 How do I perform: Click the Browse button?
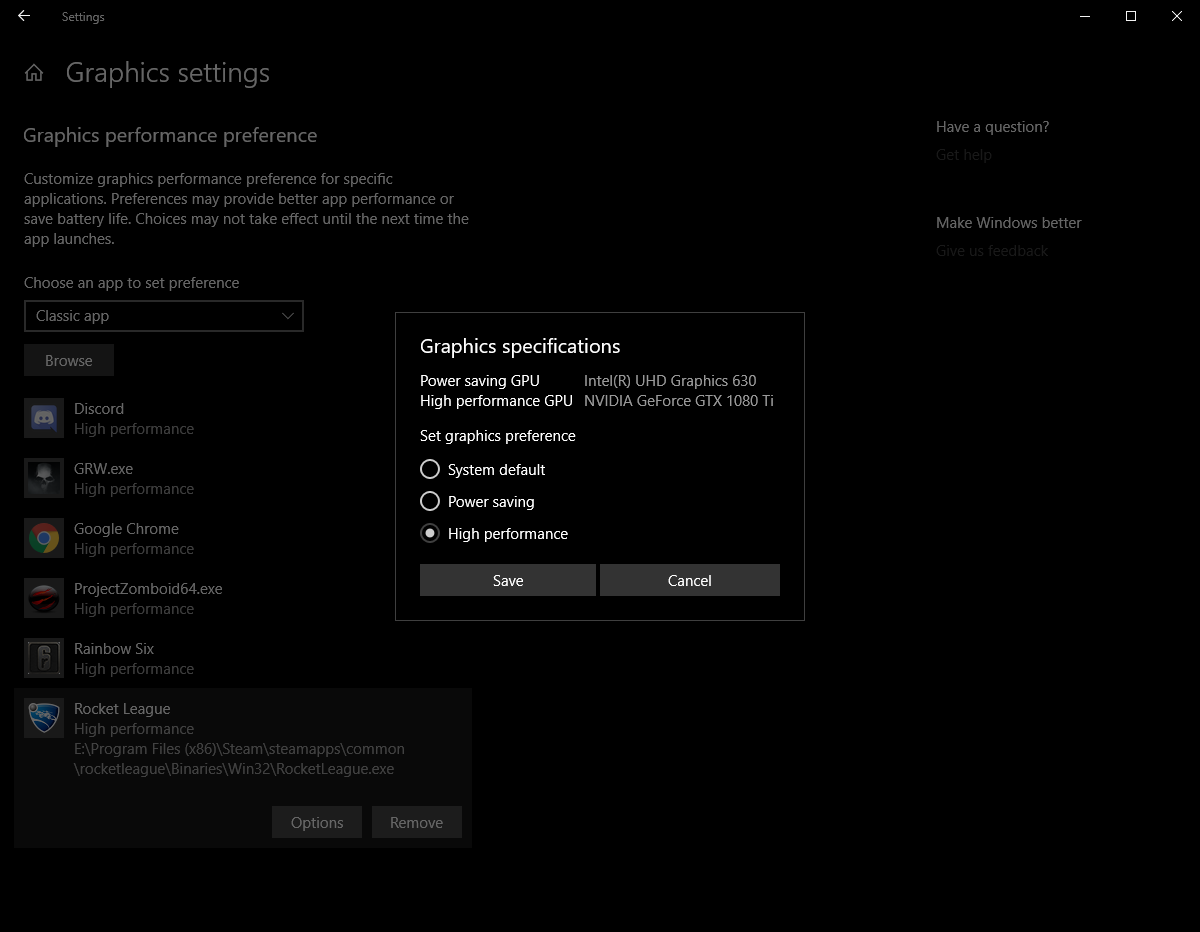[x=69, y=361]
